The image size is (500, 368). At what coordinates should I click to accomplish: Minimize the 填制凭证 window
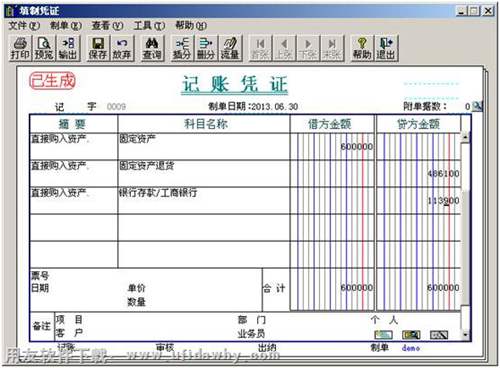pos(461,11)
